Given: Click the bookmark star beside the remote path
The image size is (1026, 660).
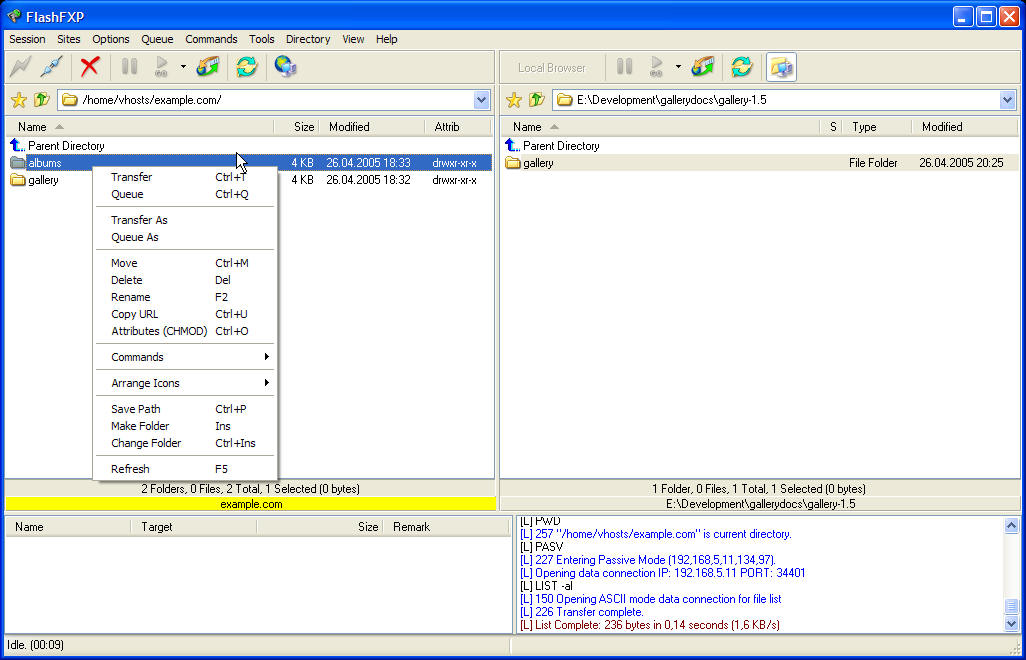Looking at the screenshot, I should coord(18,100).
